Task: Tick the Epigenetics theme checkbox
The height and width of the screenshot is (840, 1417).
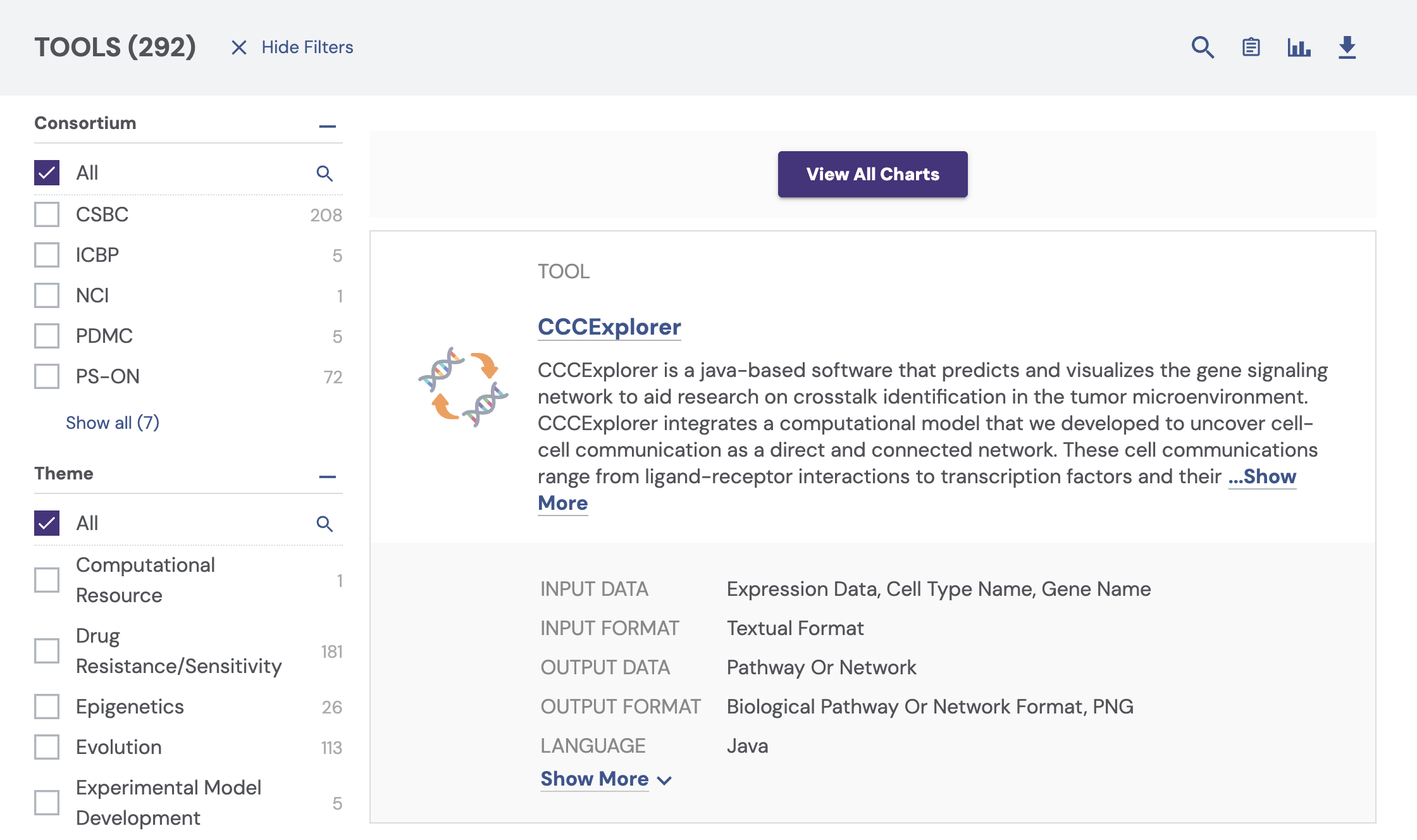Action: 47,707
